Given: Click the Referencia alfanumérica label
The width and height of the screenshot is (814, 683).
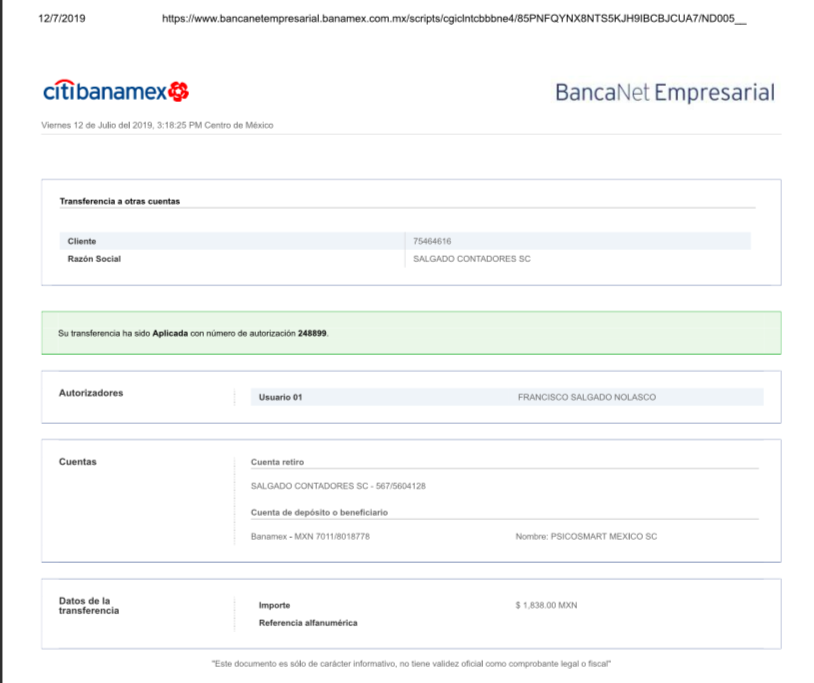Looking at the screenshot, I should 308,623.
